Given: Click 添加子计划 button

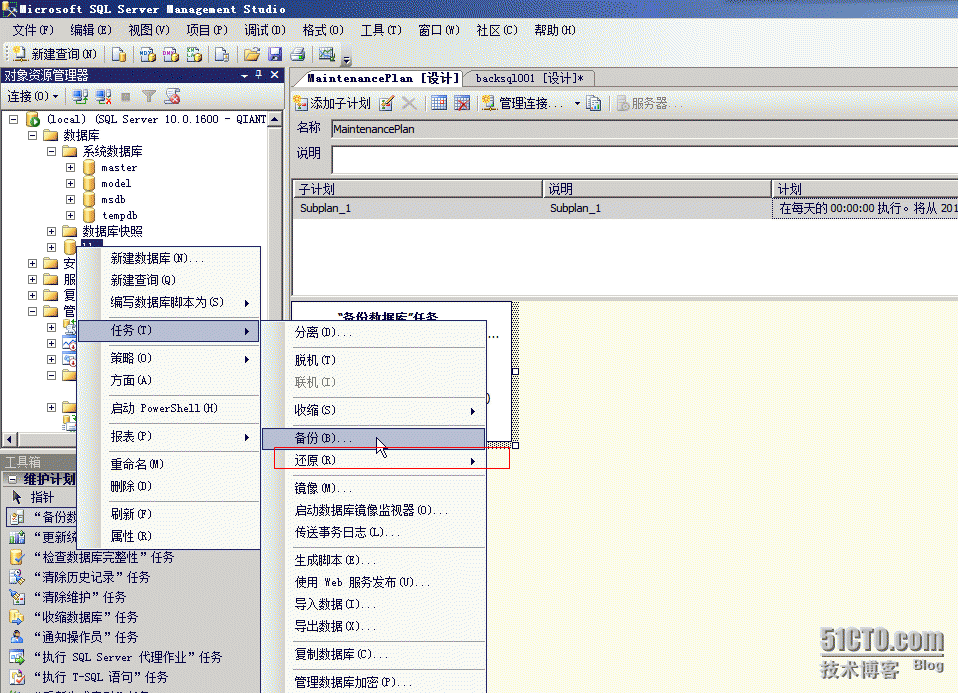Looking at the screenshot, I should tap(332, 103).
